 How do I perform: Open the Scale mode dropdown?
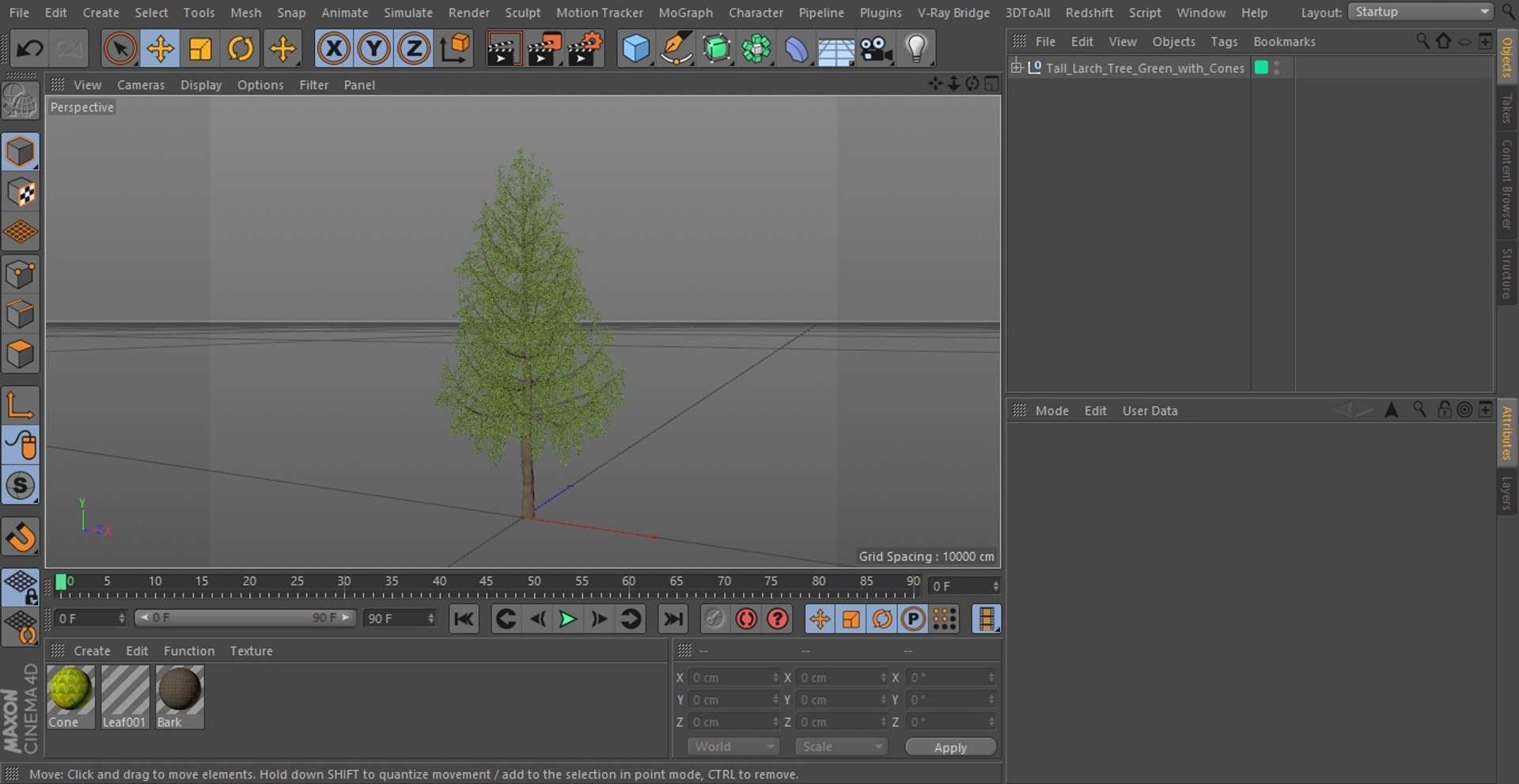click(x=840, y=747)
